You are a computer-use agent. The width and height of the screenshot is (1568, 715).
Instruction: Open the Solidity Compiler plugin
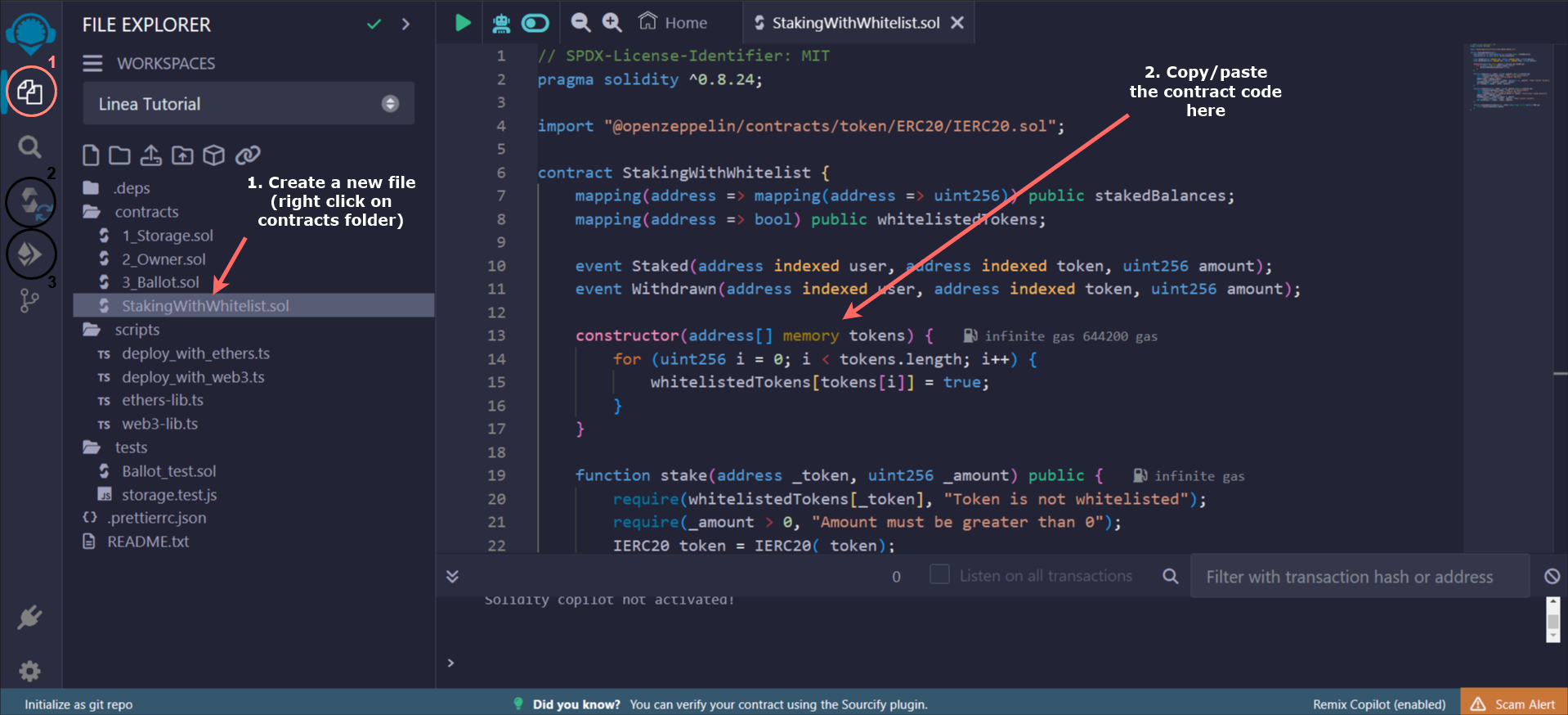[31, 201]
